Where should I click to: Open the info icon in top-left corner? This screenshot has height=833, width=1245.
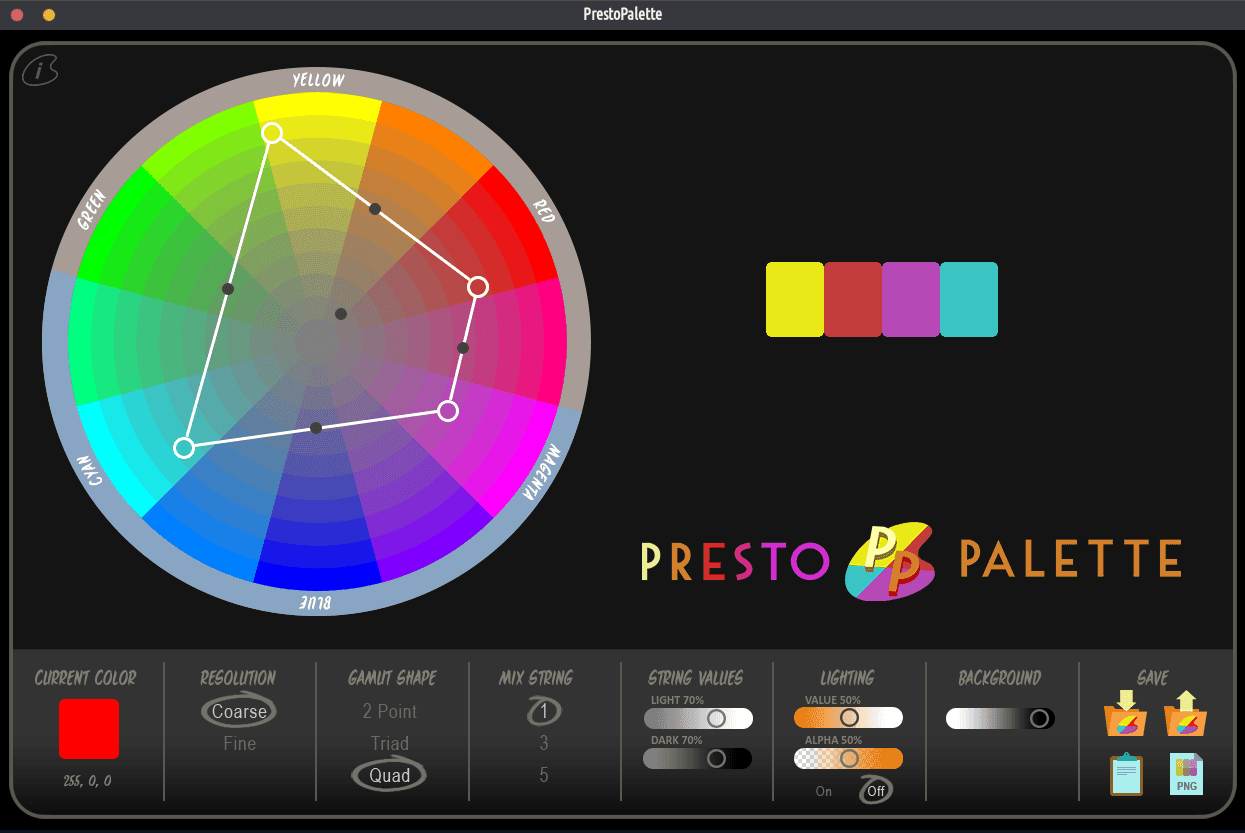[x=40, y=70]
